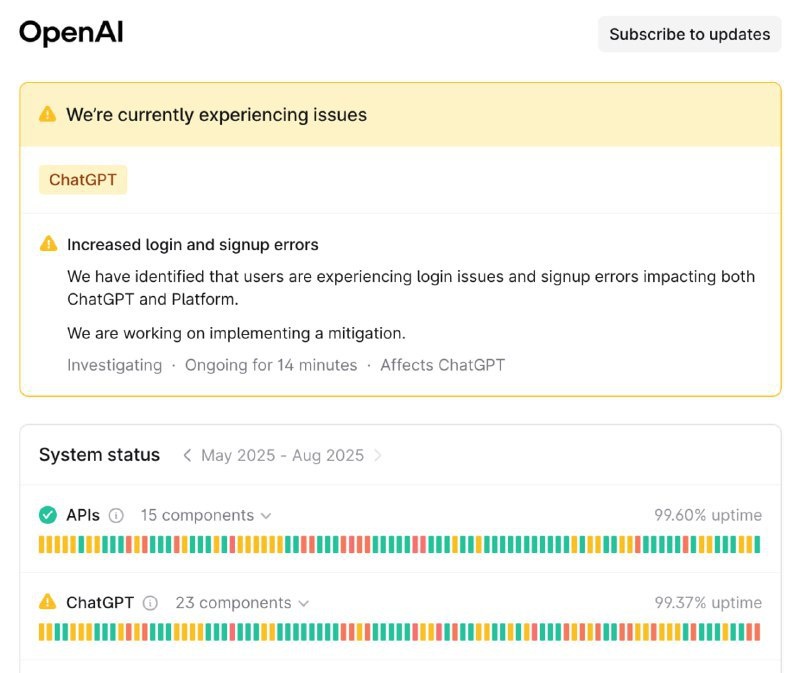Click the warning icon beside Increased login errors

point(48,244)
